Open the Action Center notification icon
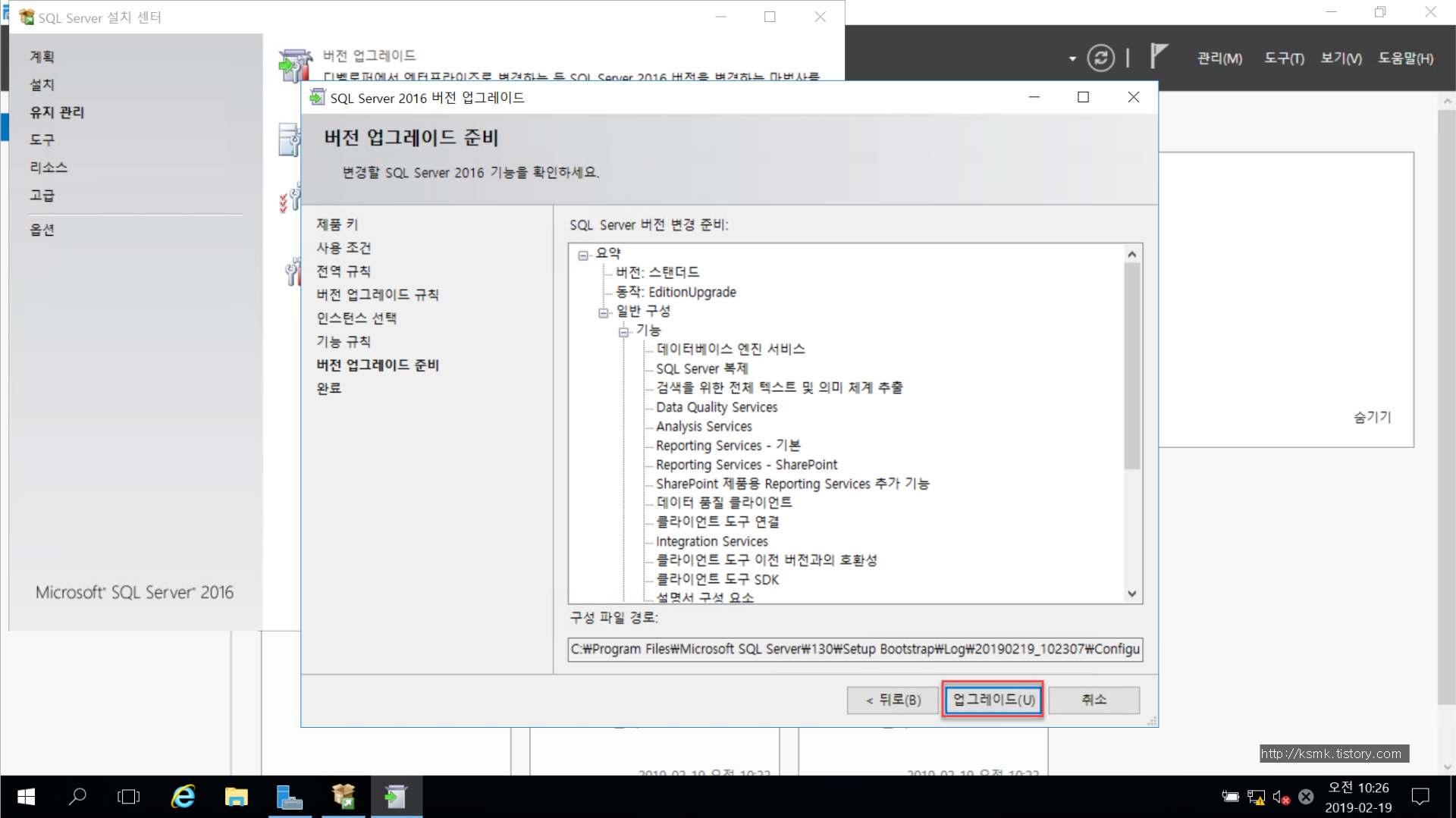1456x818 pixels. click(x=1420, y=797)
